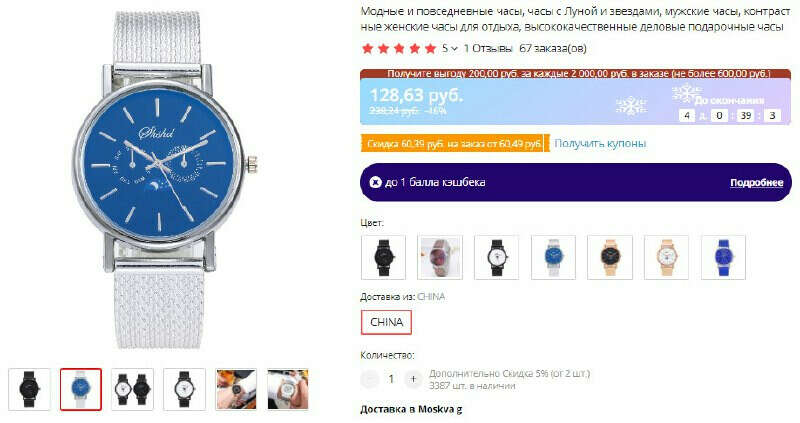Show the two black watches thumbnail
The image size is (800, 423).
coord(133,389)
